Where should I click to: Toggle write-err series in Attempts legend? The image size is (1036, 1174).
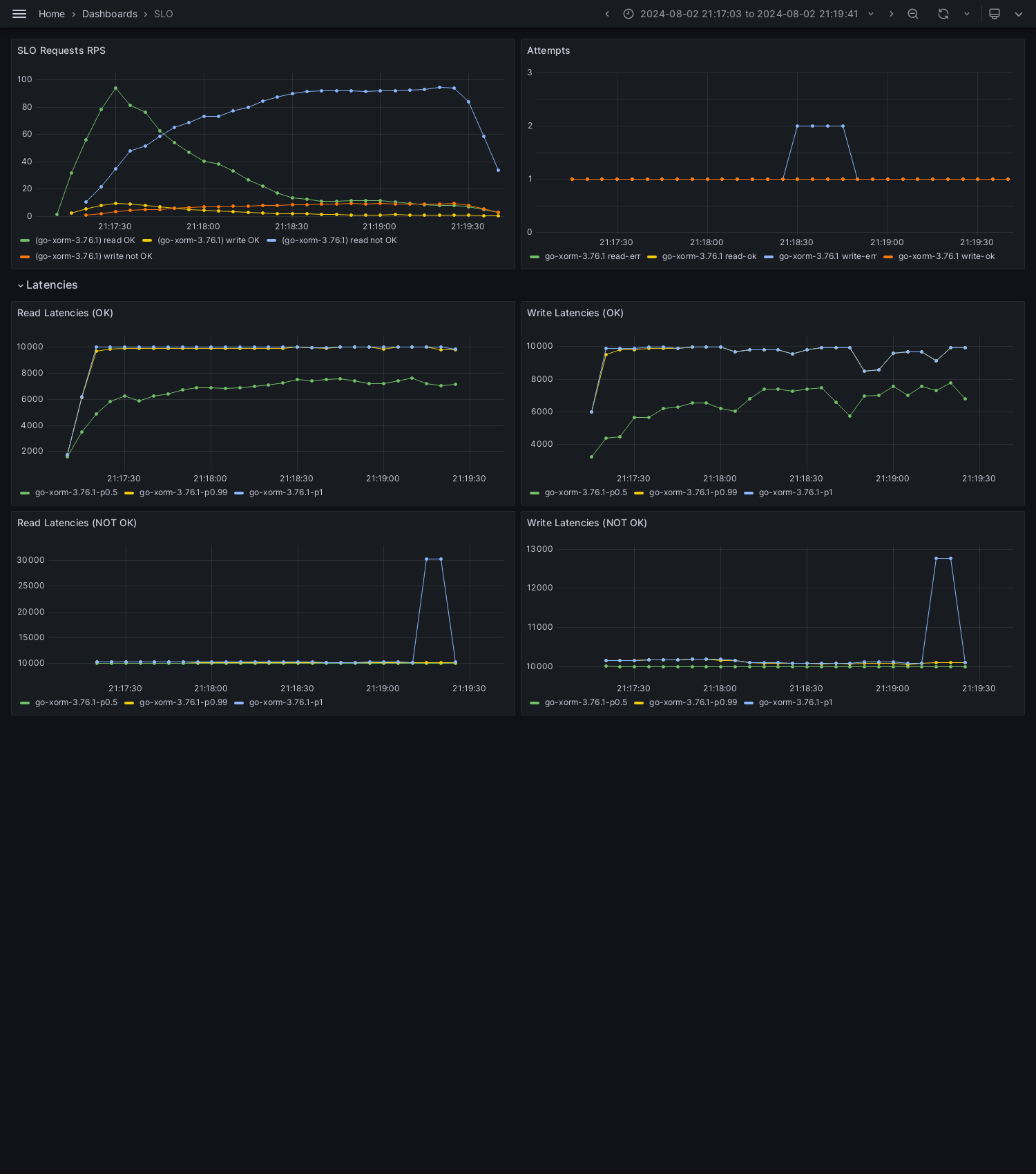827,256
